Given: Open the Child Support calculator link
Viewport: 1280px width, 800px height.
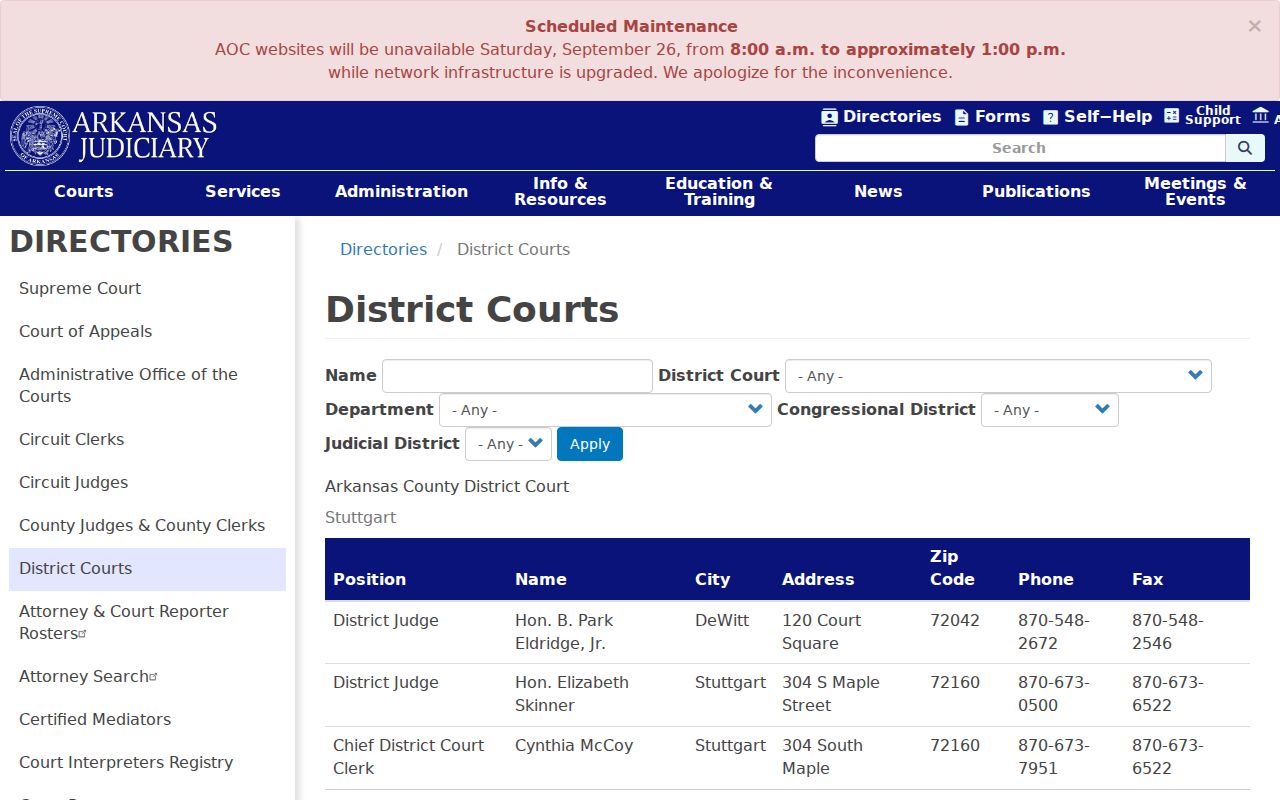Looking at the screenshot, I should click(x=1202, y=116).
